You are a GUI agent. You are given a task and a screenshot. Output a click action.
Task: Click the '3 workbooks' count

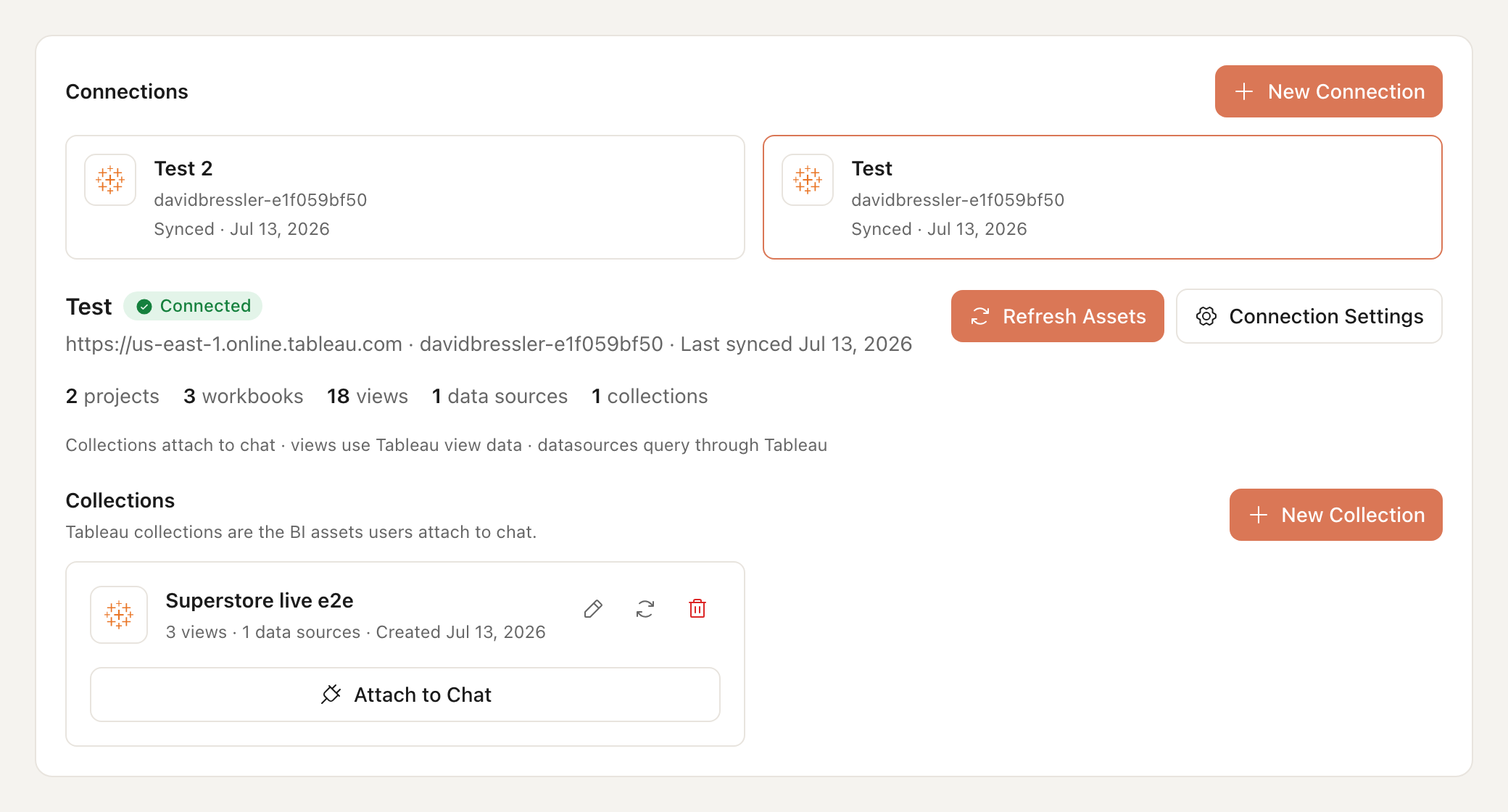tap(244, 396)
